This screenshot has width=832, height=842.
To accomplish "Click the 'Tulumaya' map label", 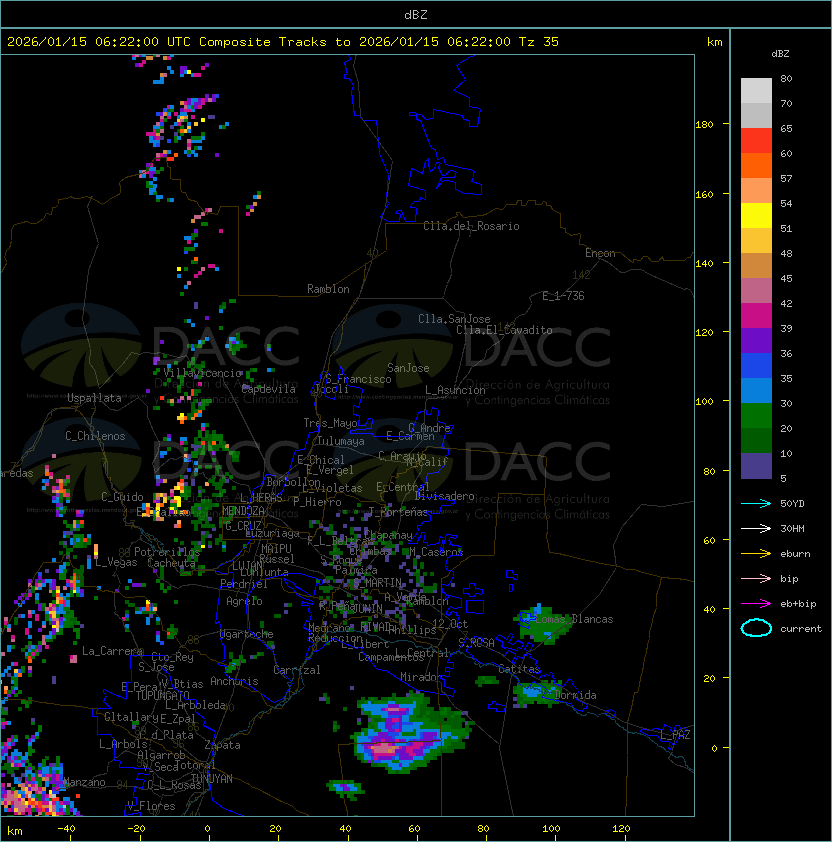I will click(341, 441).
